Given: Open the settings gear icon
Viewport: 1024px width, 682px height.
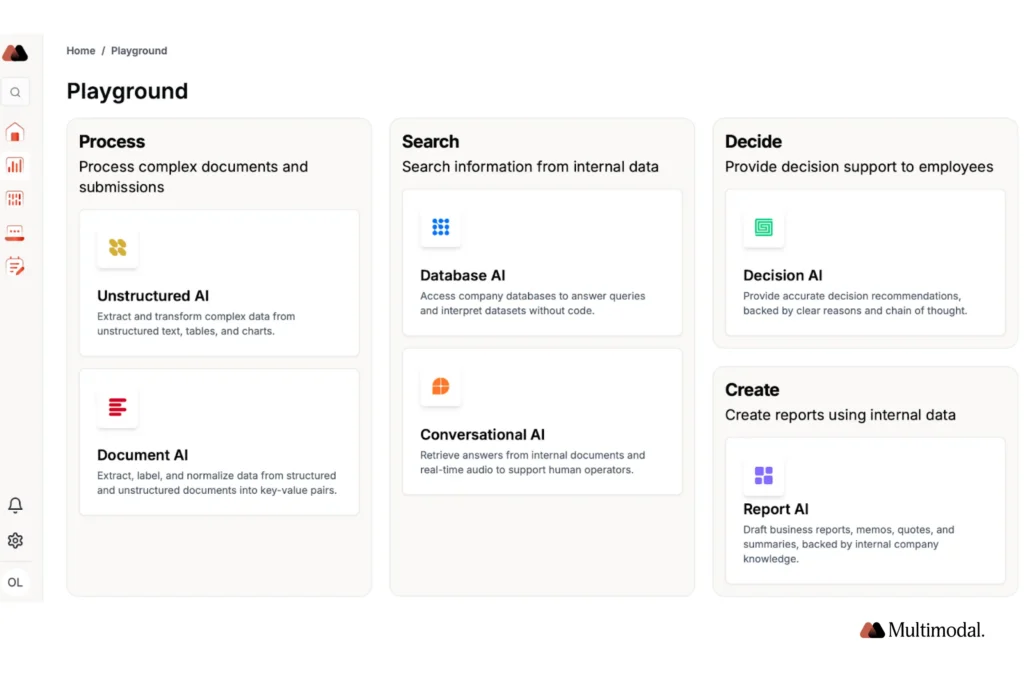Looking at the screenshot, I should coord(15,540).
